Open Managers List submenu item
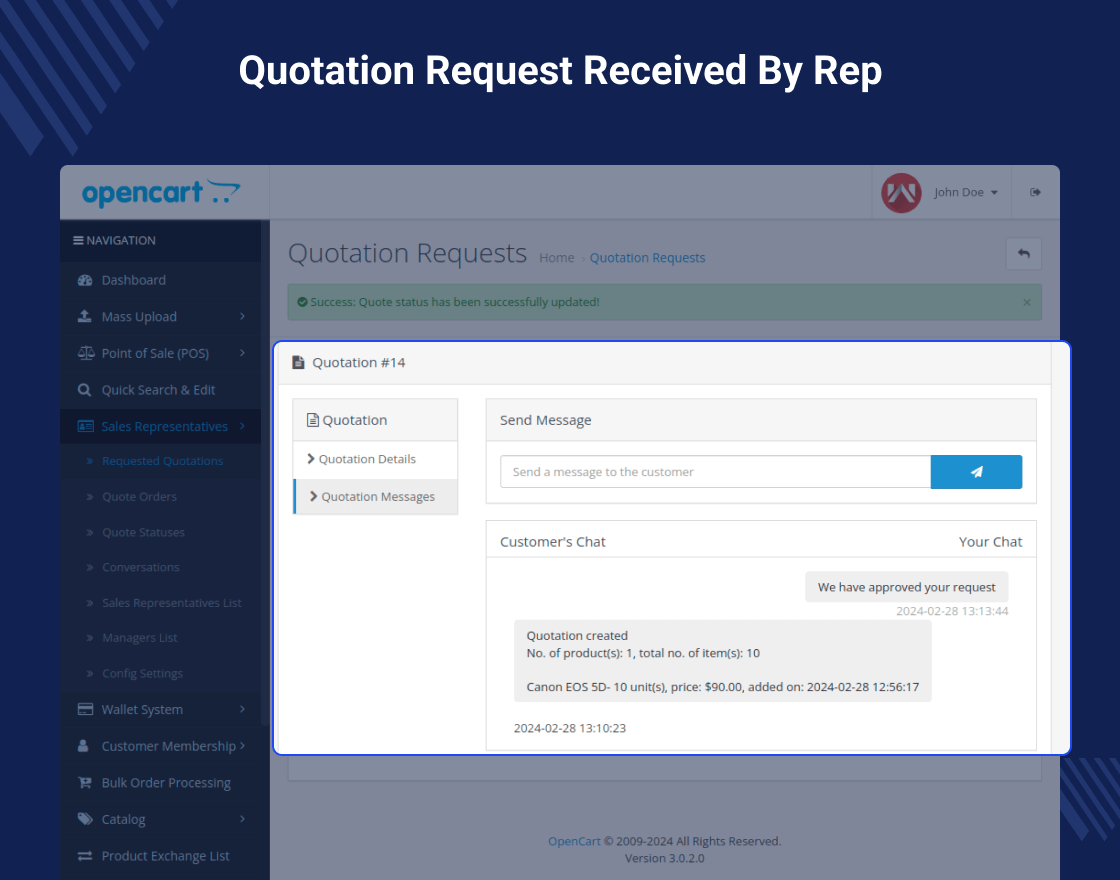This screenshot has height=880, width=1120. [x=139, y=638]
